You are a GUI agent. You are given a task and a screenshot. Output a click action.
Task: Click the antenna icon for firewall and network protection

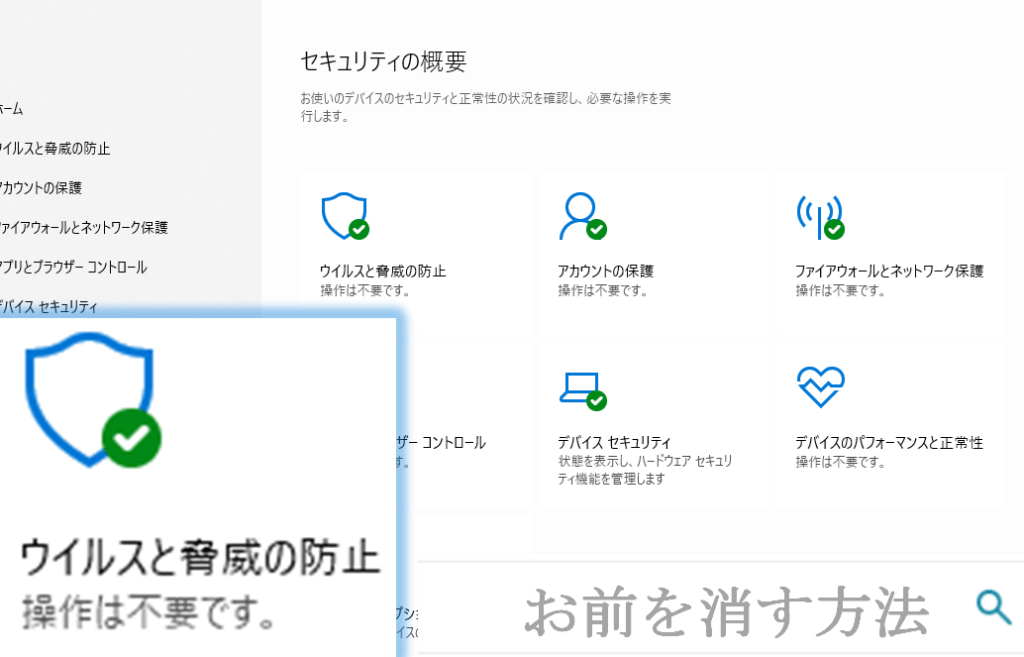[818, 215]
